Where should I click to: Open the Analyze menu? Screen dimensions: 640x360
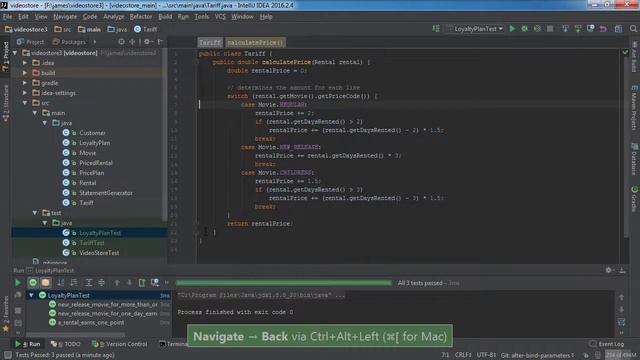coord(113,16)
